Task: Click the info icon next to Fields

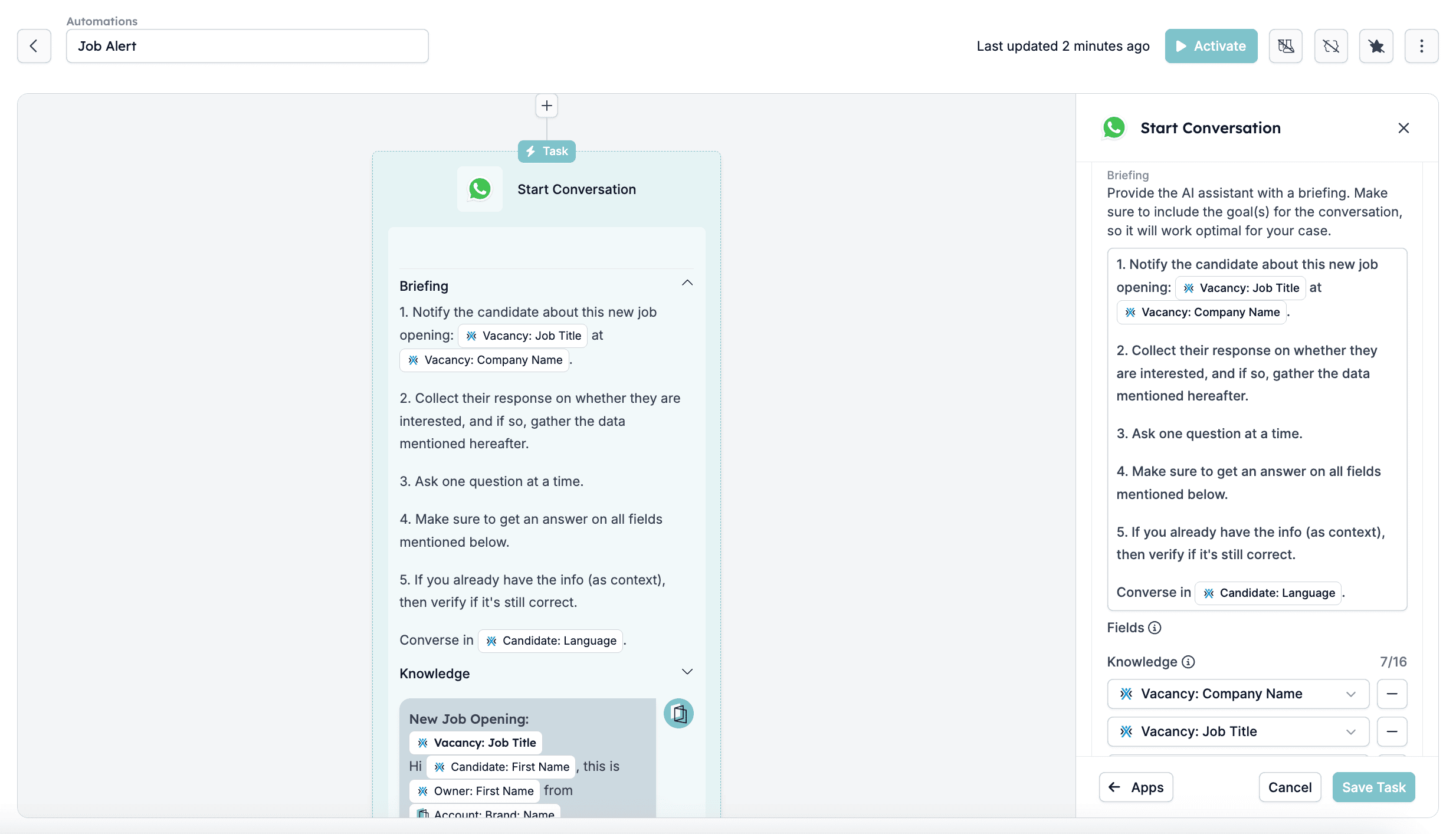Action: pos(1155,628)
